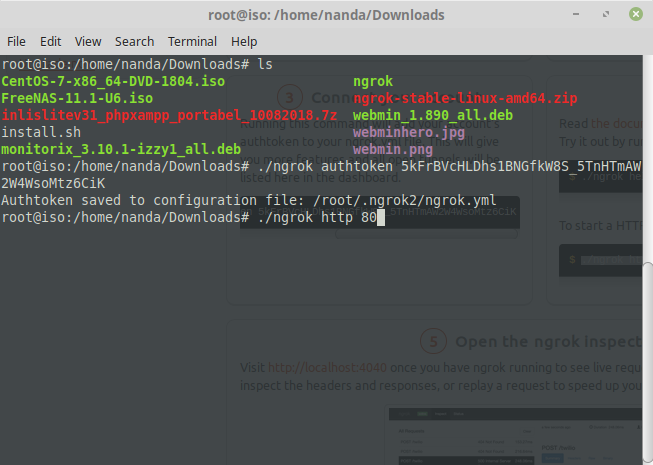This screenshot has height=465, width=653.
Task: Click the install.sh filename
Action: click(41, 132)
